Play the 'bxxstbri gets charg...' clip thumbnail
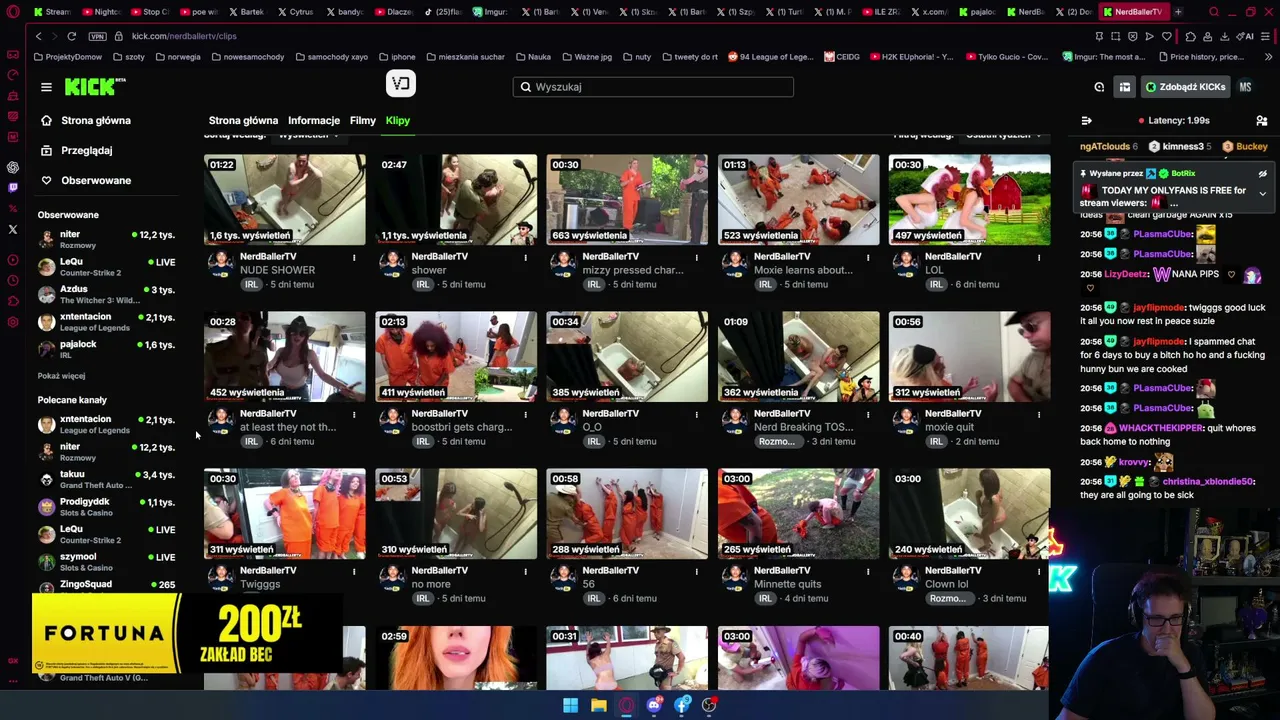The width and height of the screenshot is (1280, 720). [x=456, y=357]
